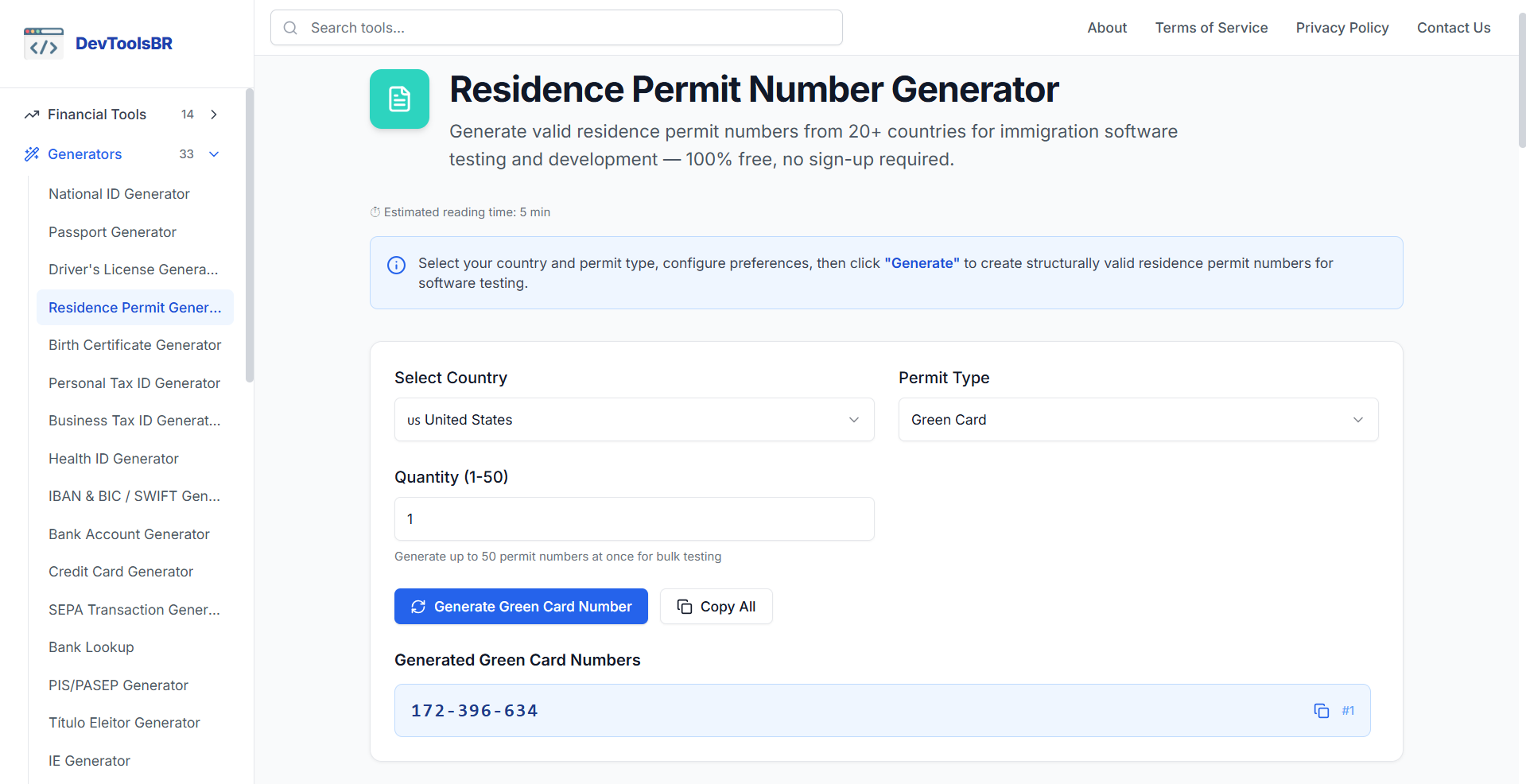The image size is (1526, 784).
Task: Focus the Quantity input field
Action: 634,519
